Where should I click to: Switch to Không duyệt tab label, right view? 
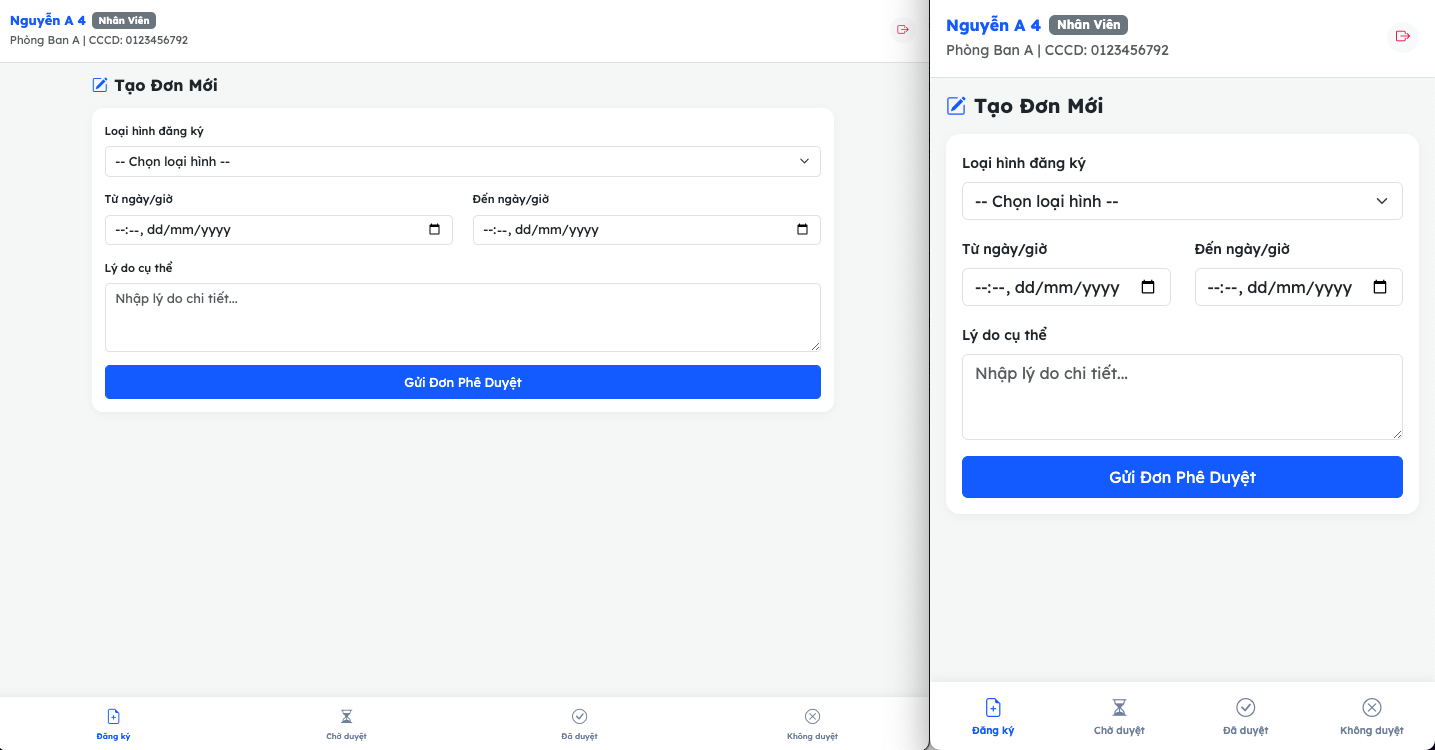point(1372,730)
